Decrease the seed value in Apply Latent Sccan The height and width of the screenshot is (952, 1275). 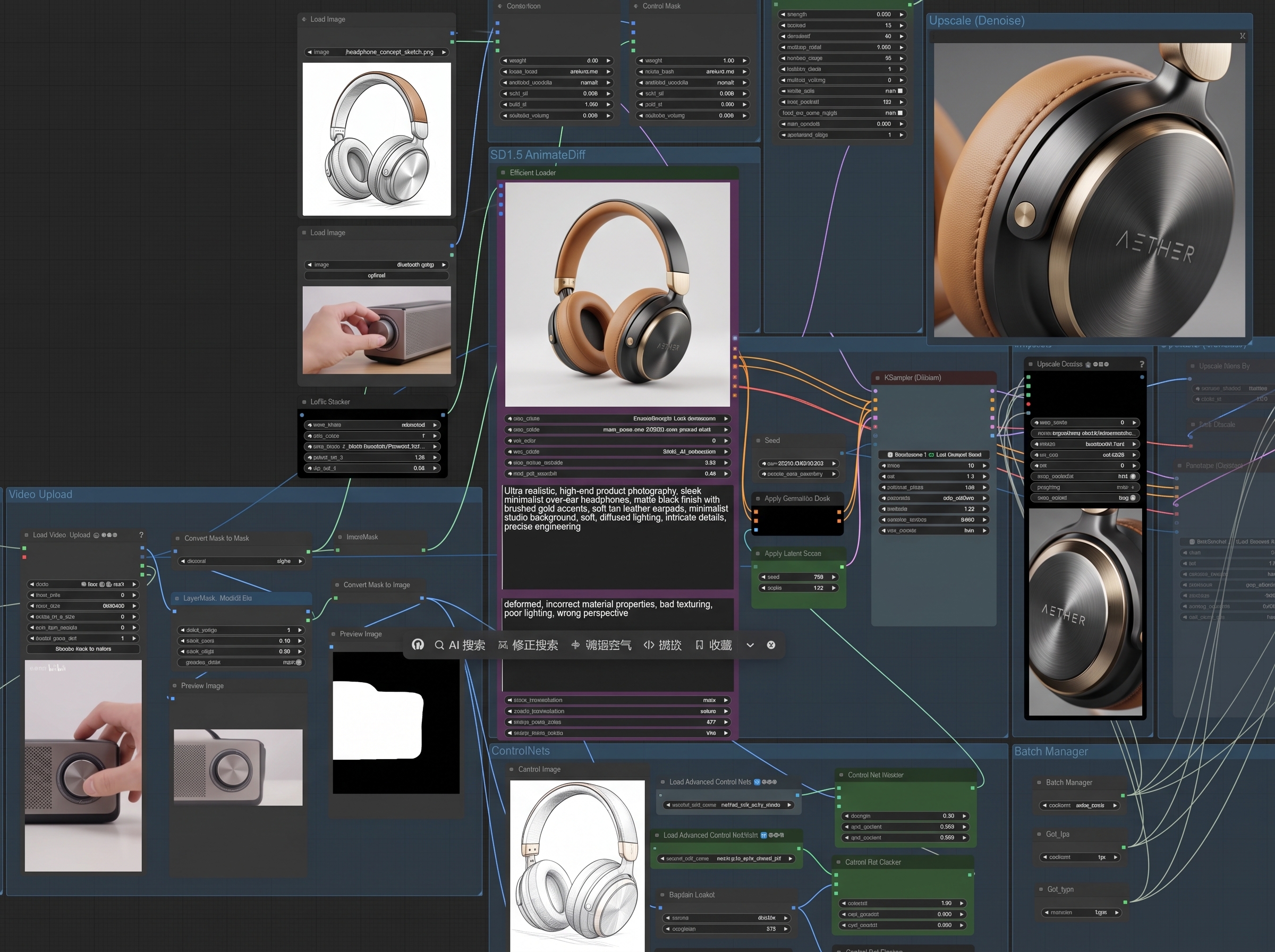763,577
